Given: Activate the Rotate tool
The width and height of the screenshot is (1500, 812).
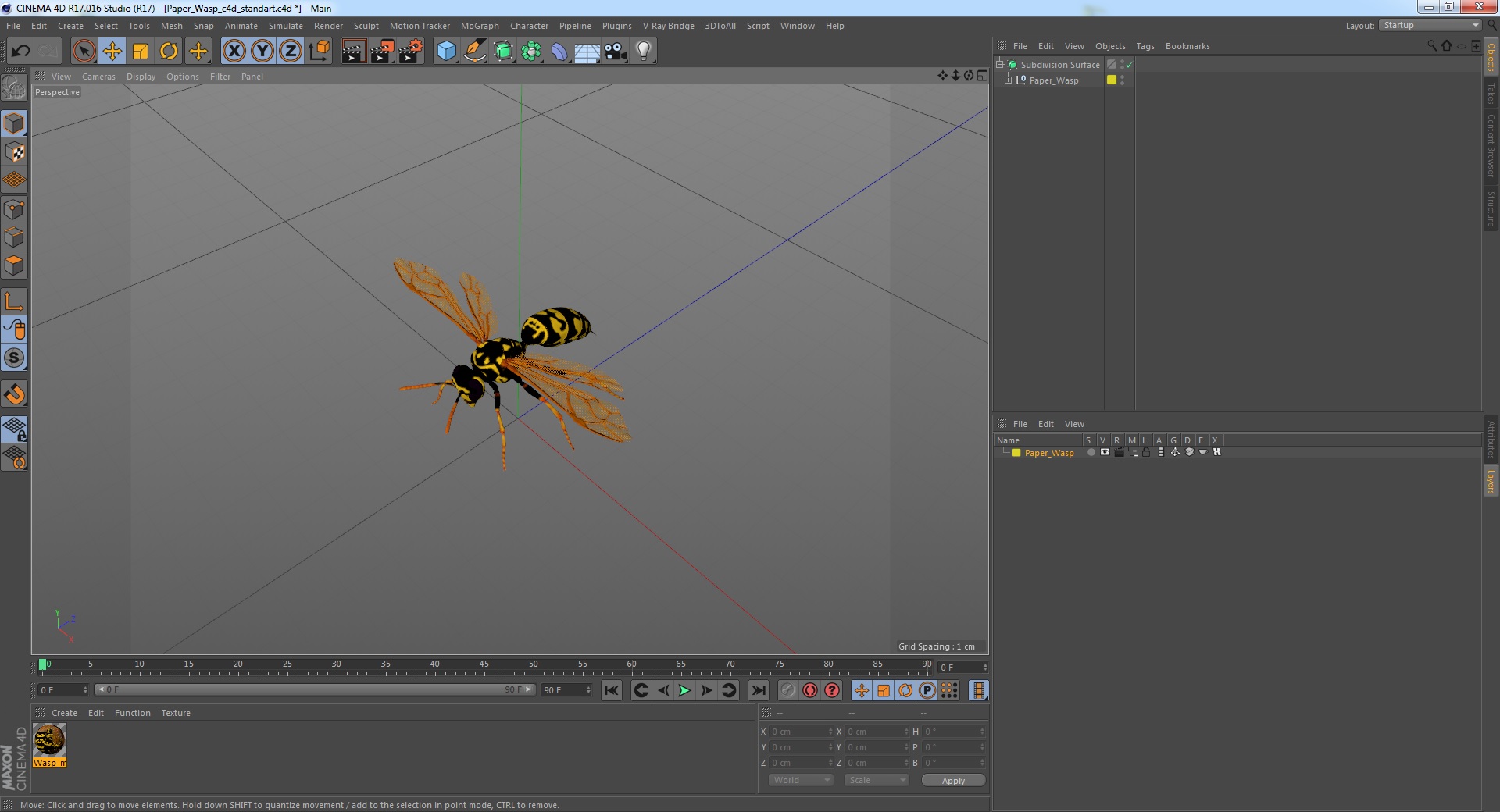Looking at the screenshot, I should point(169,52).
